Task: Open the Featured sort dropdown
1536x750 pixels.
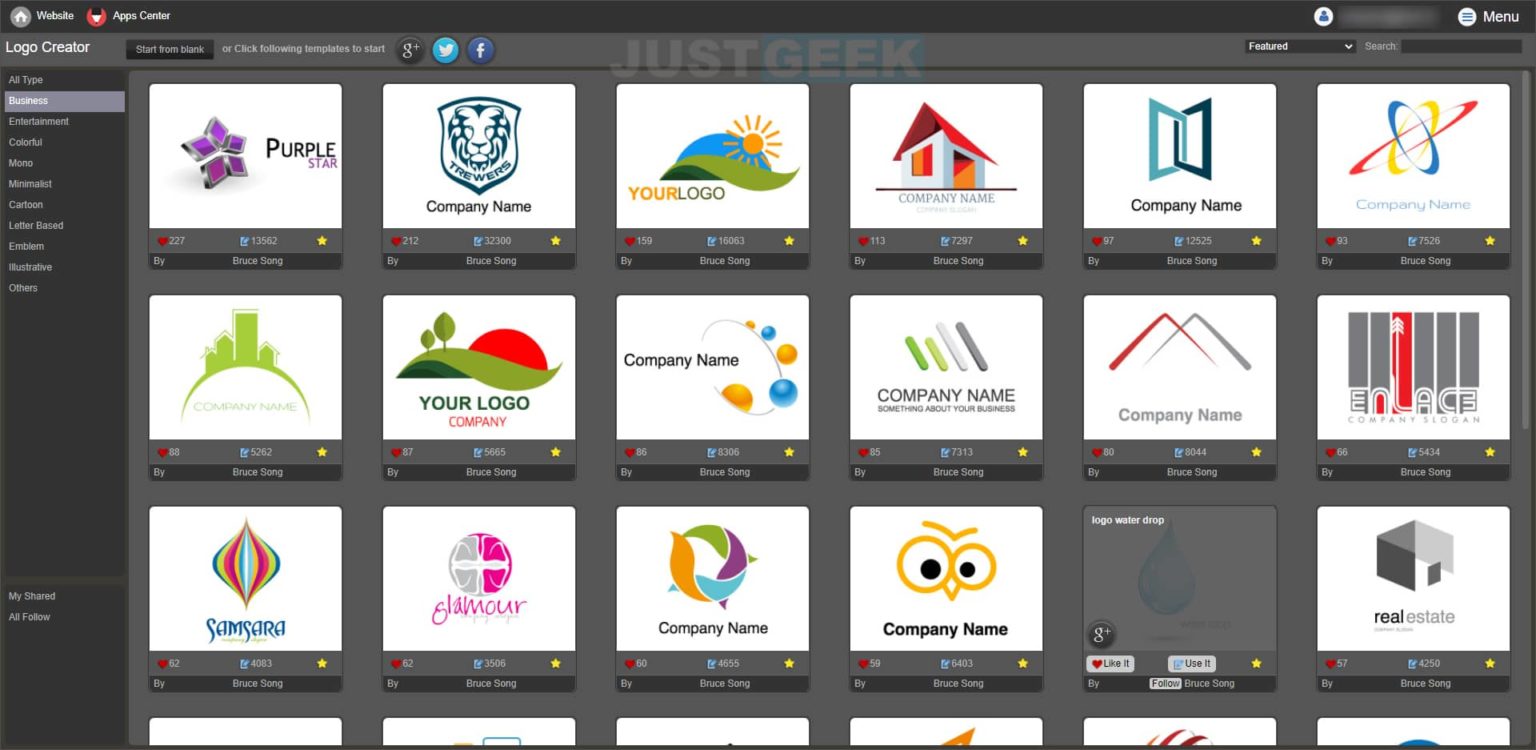Action: coord(1300,46)
